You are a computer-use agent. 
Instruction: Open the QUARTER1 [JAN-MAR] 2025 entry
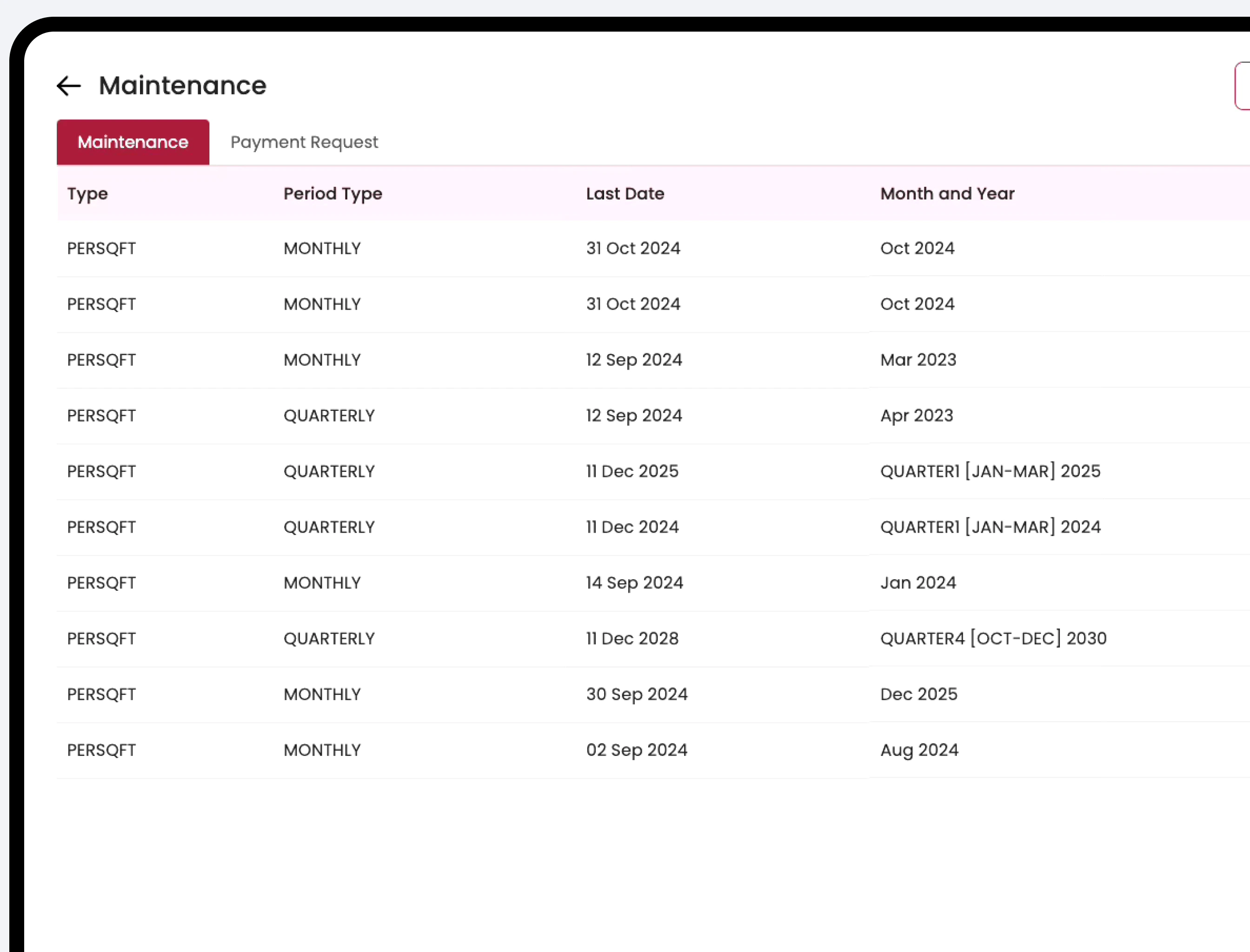990,471
